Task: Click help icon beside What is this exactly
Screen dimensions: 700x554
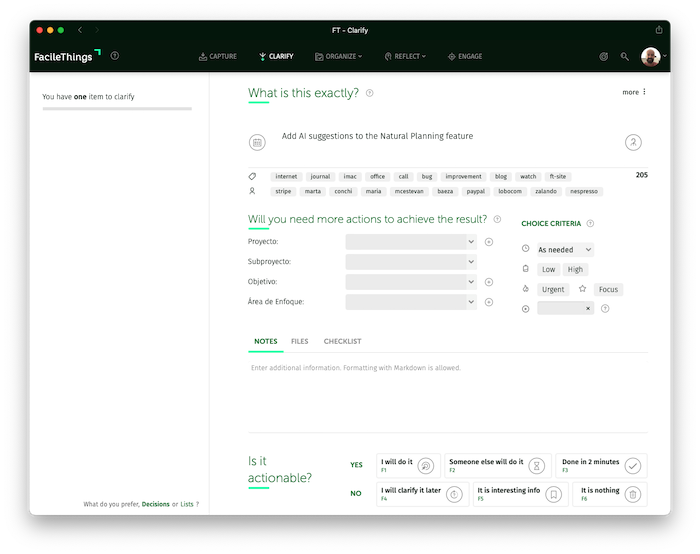Action: coord(370,93)
